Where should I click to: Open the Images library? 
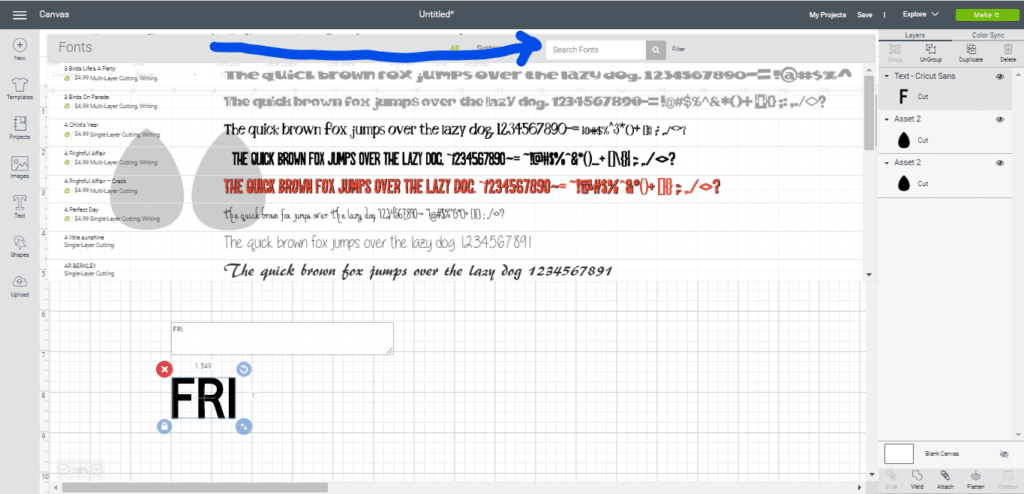20,166
